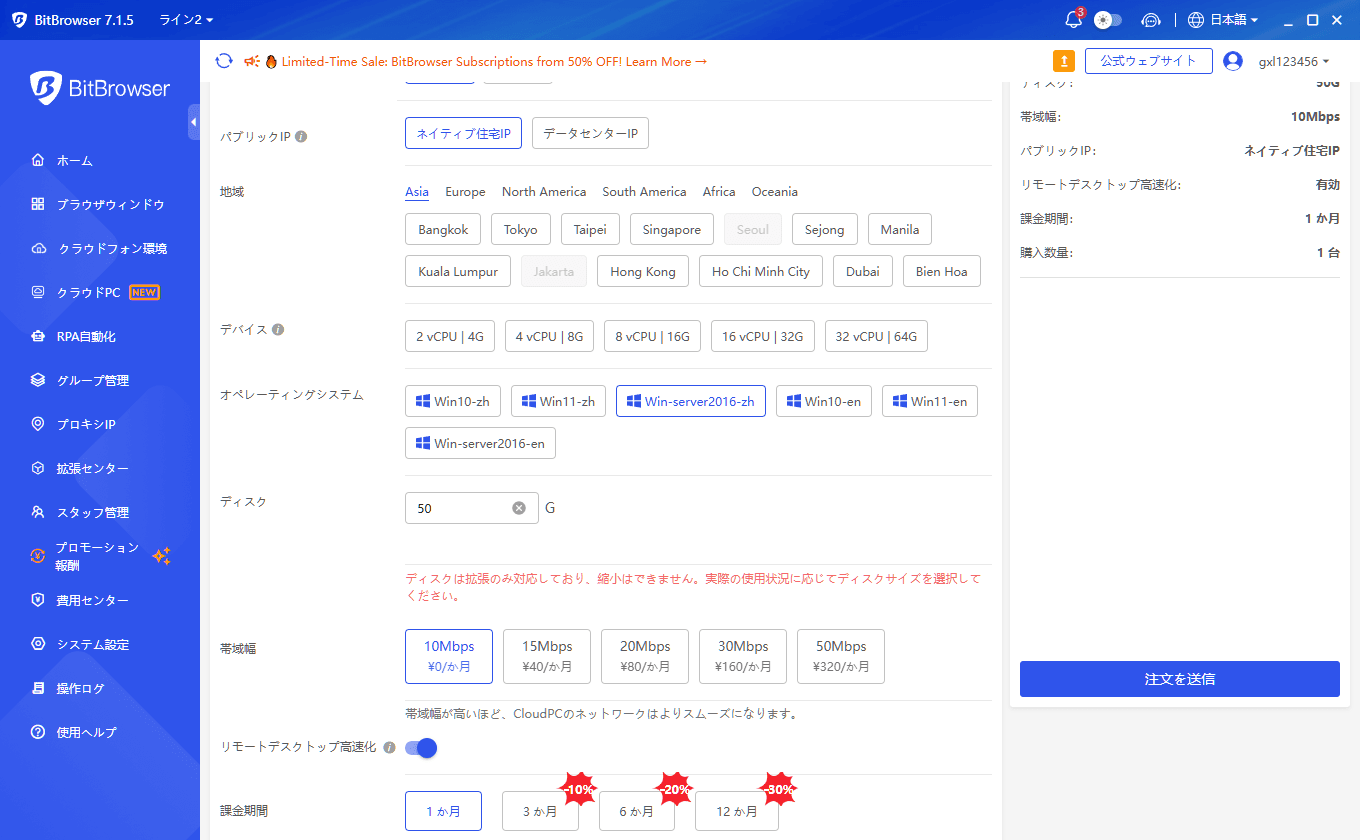Switch to the Africa region tab
This screenshot has width=1360, height=840.
(x=719, y=192)
